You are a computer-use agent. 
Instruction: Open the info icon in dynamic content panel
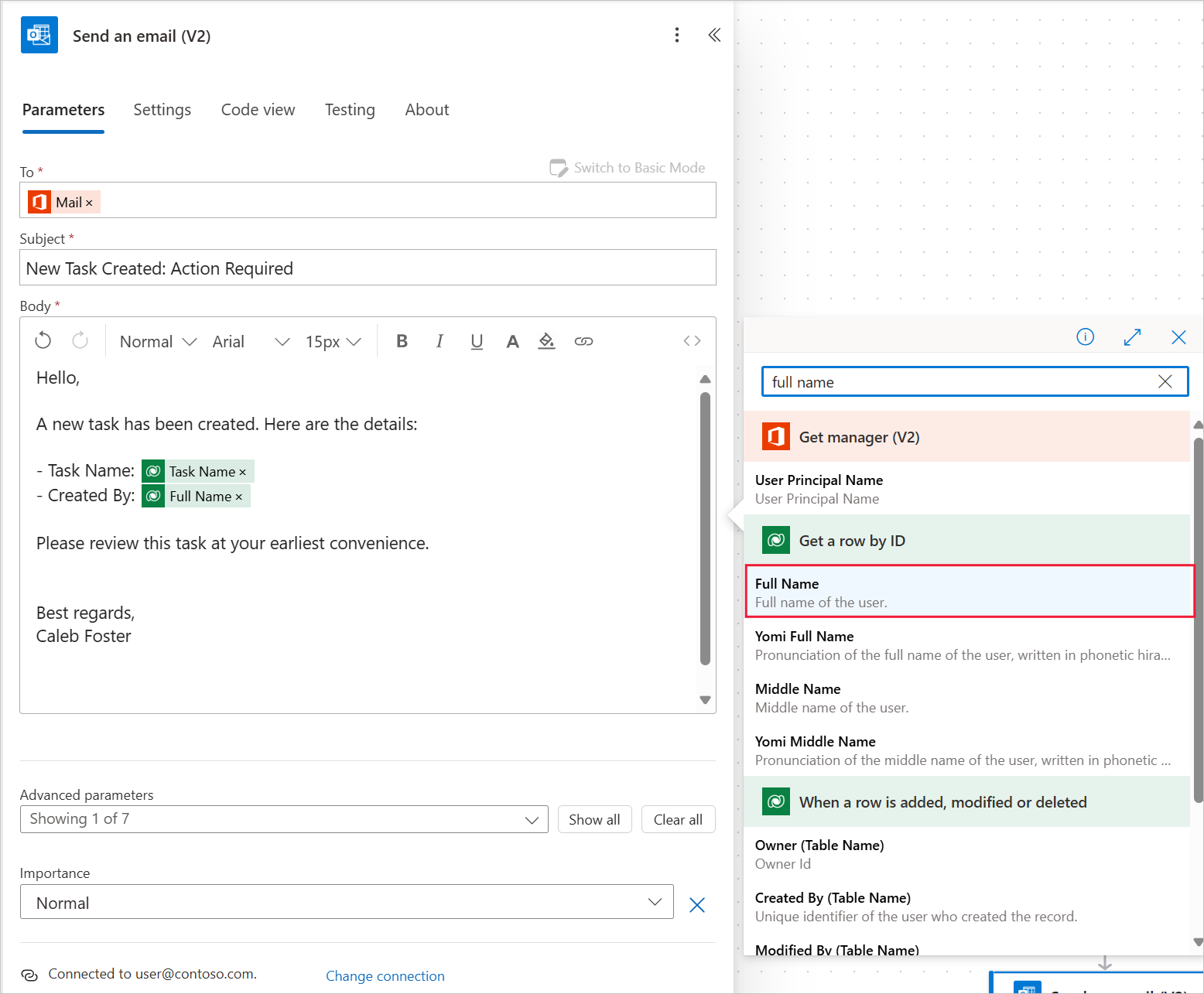coord(1086,336)
